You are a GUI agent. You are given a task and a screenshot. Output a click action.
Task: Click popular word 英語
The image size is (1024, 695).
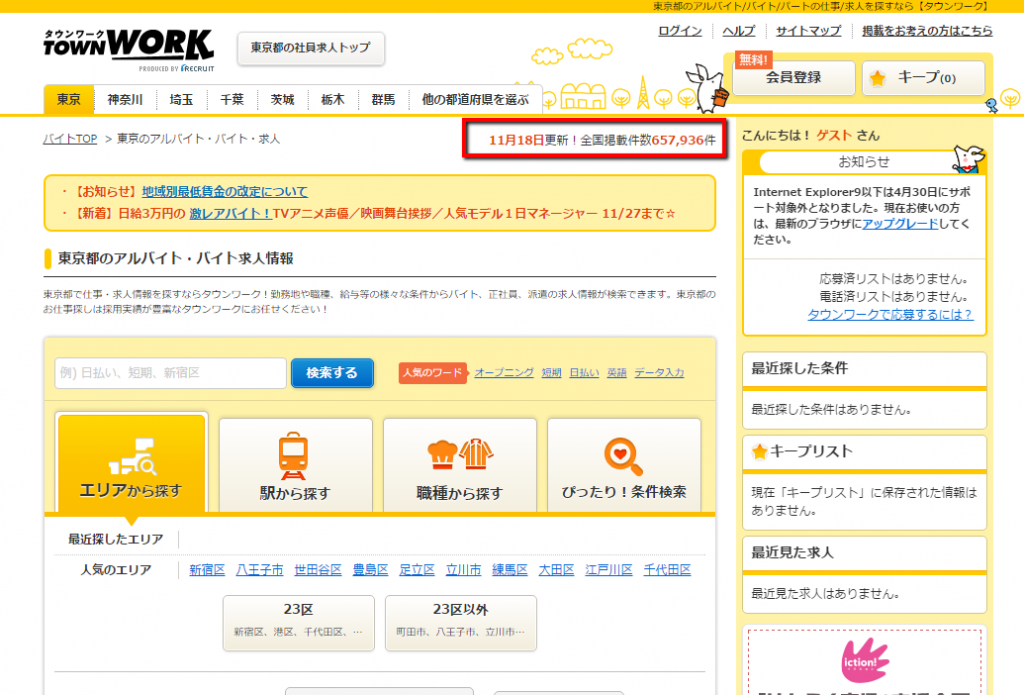coord(616,372)
